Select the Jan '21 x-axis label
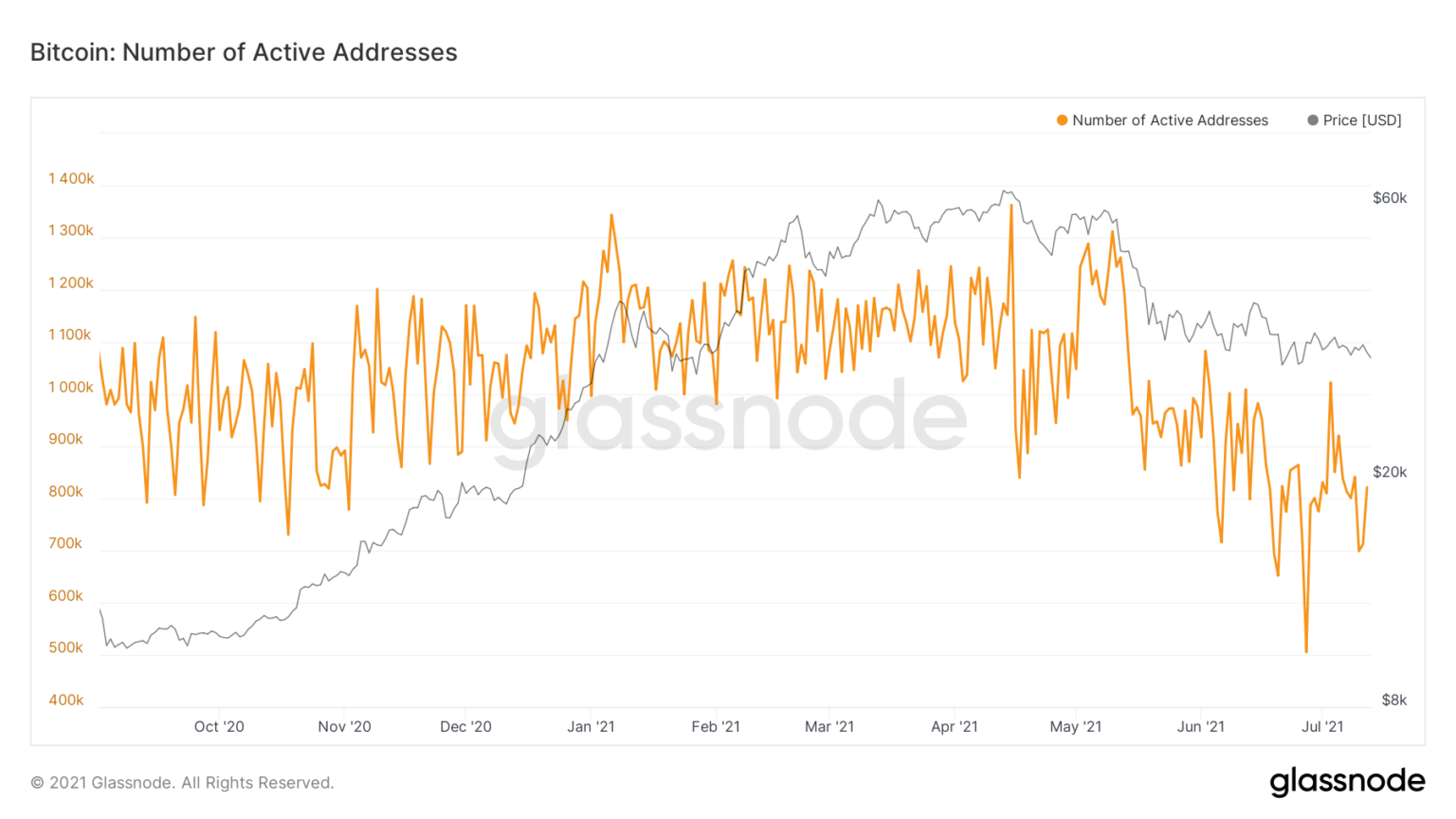The image size is (1456, 819). 591,727
